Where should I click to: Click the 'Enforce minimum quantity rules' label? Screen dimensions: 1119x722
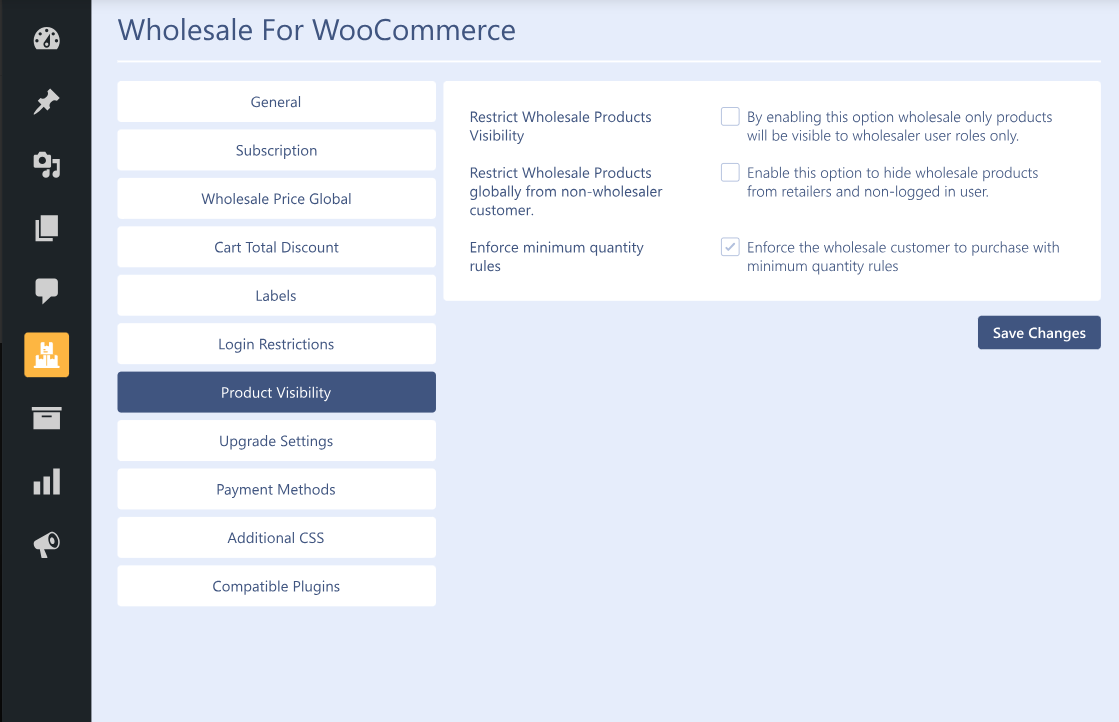pyautogui.click(x=557, y=257)
